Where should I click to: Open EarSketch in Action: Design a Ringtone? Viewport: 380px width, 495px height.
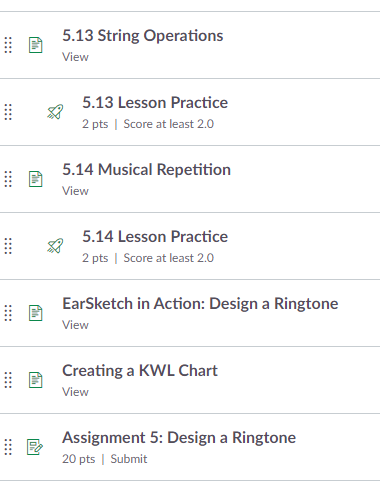(200, 304)
